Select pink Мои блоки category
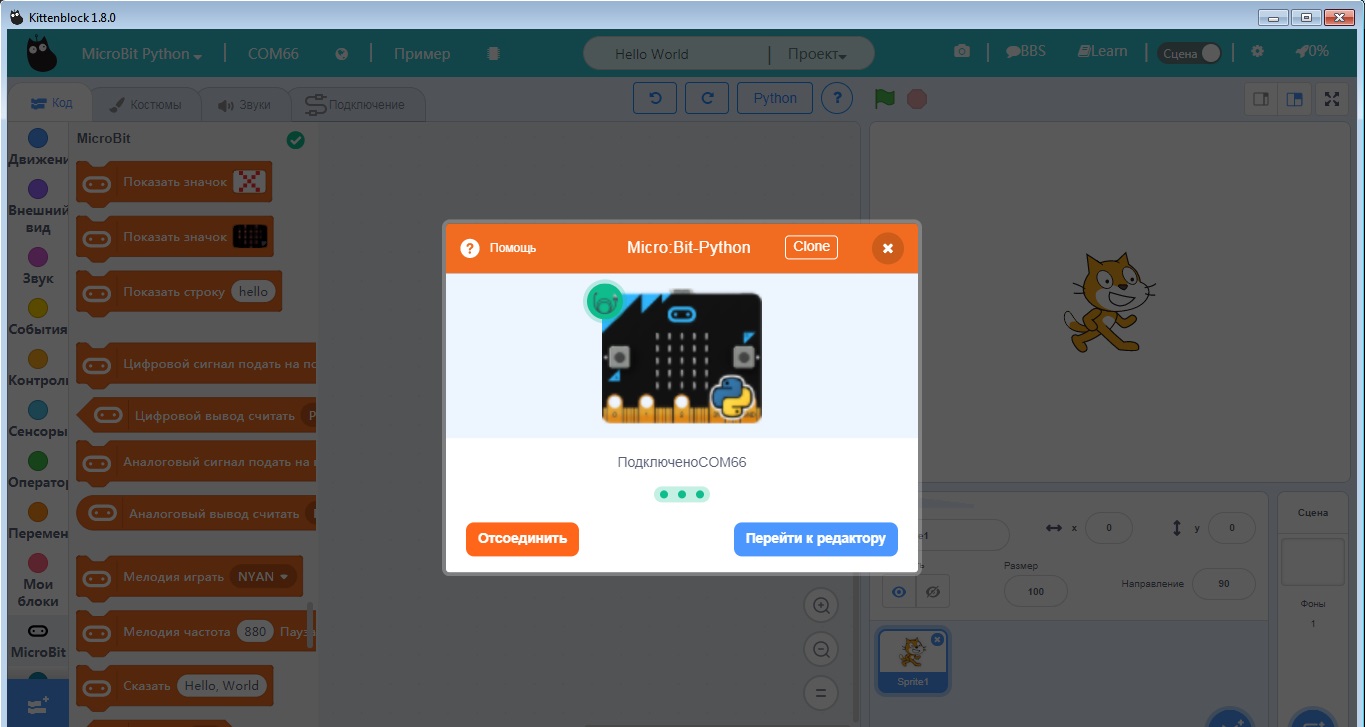This screenshot has width=1365, height=727. [x=38, y=563]
